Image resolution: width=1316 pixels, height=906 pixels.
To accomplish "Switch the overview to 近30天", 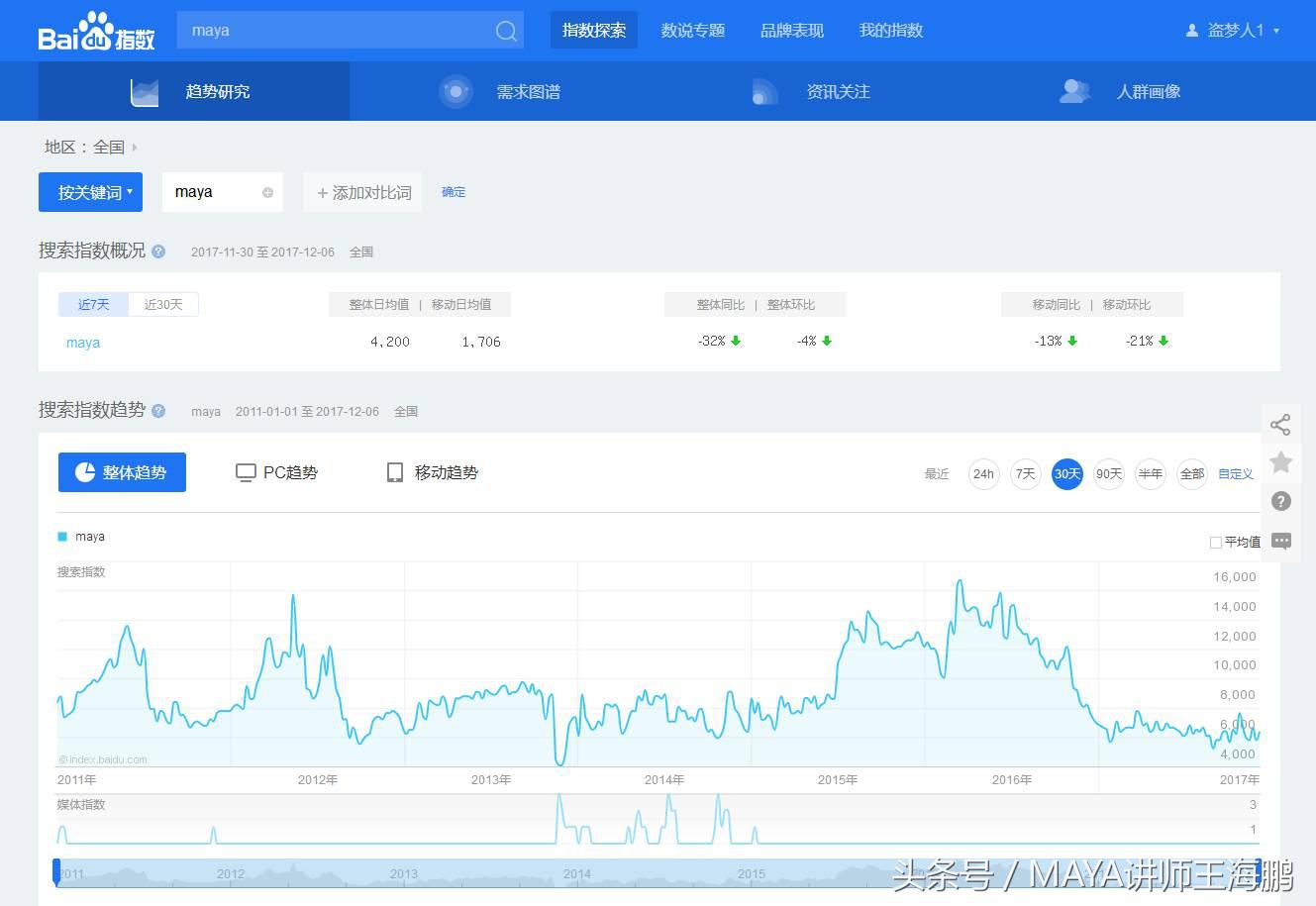I will 162,304.
